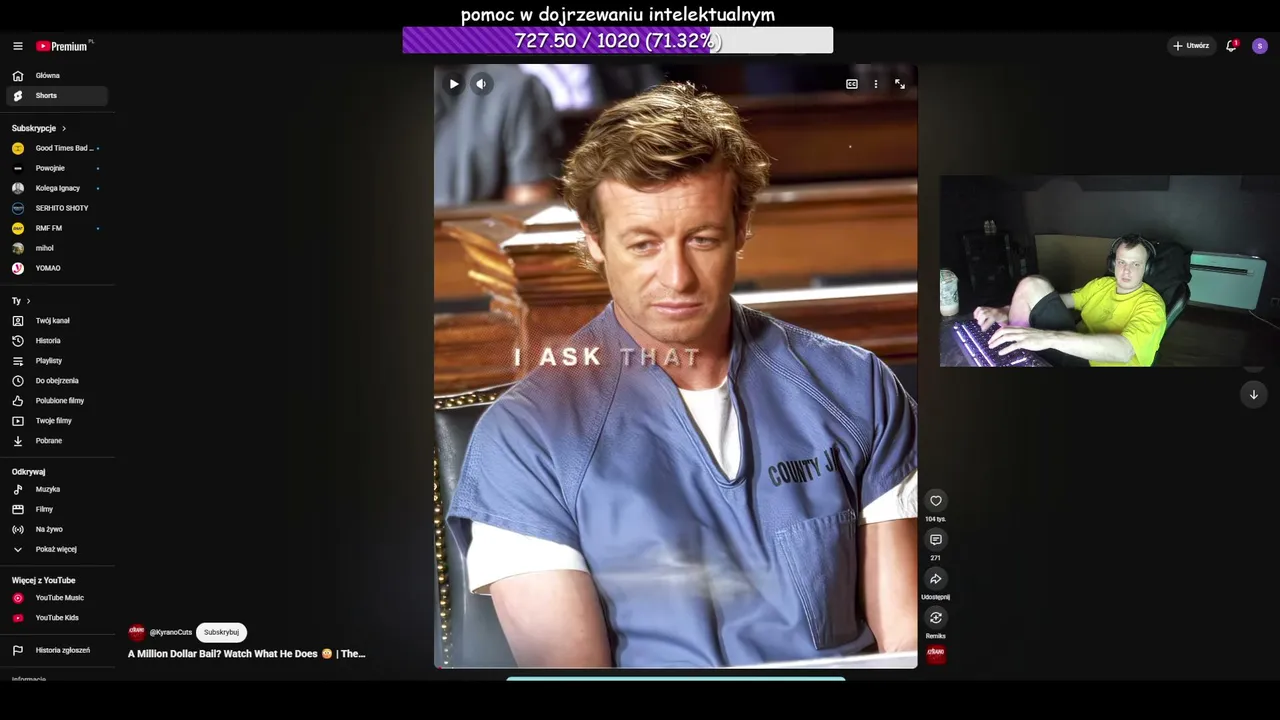Image resolution: width=1280 pixels, height=720 pixels.
Task: Open Pobrane downloads
Action: [57, 441]
